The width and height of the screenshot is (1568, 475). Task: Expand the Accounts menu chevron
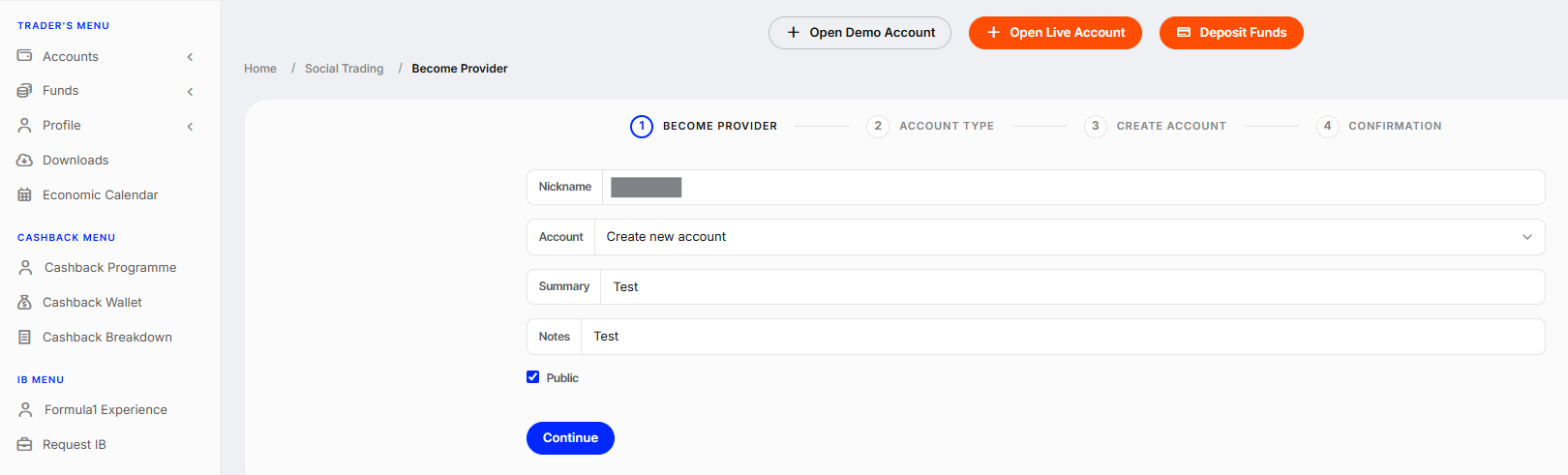[x=190, y=57]
